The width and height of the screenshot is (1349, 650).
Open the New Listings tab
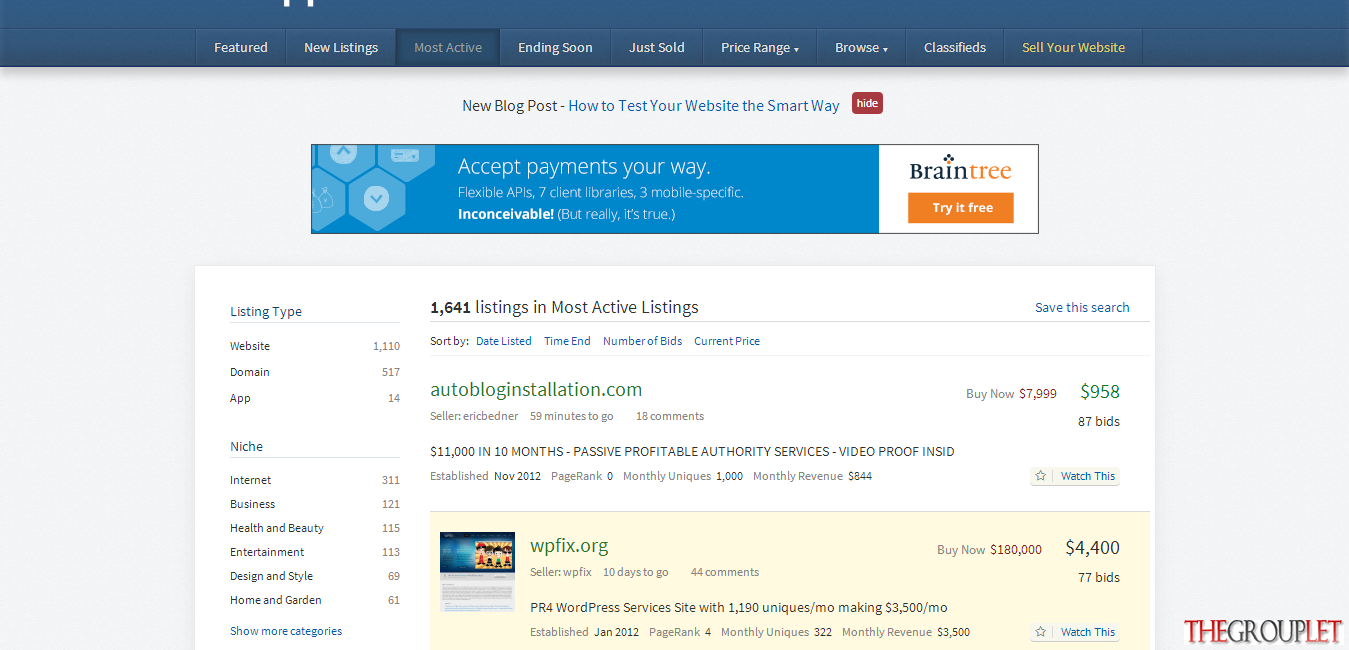[x=341, y=47]
